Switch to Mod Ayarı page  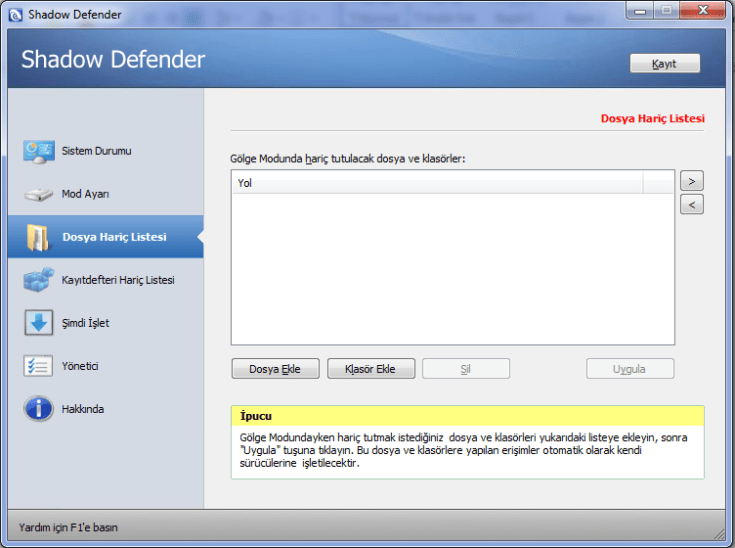pyautogui.click(x=85, y=194)
